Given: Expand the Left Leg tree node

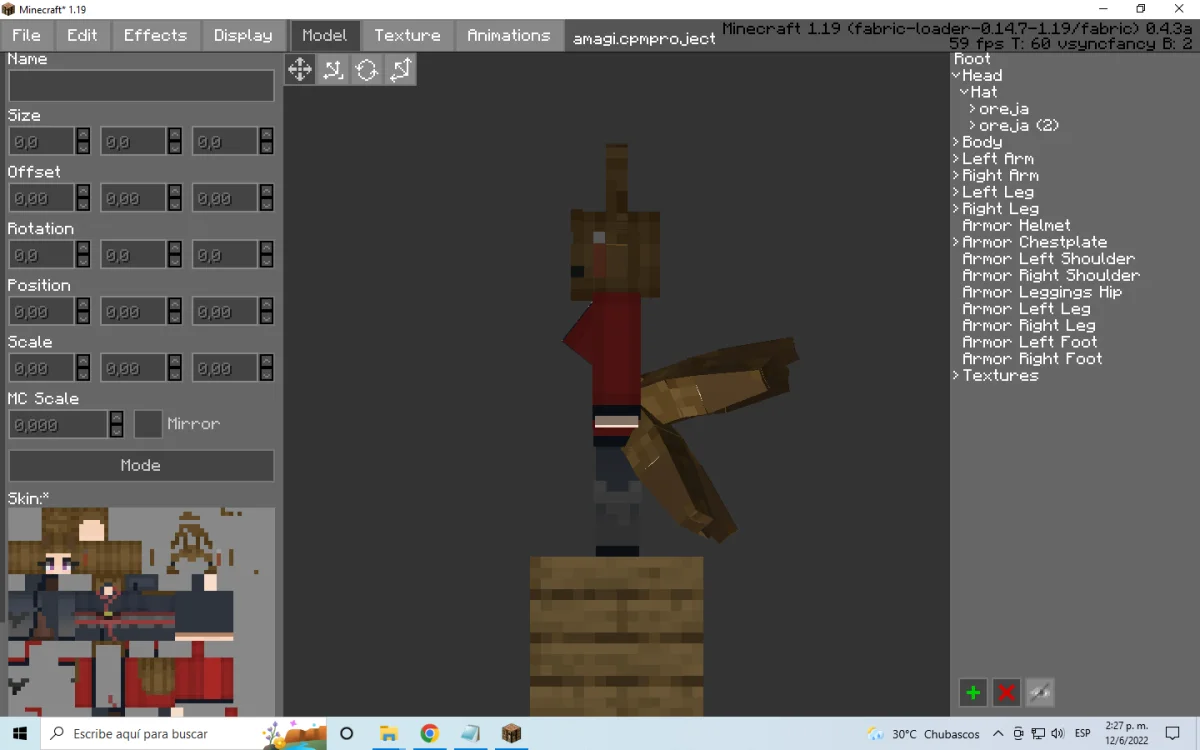Looking at the screenshot, I should (956, 192).
